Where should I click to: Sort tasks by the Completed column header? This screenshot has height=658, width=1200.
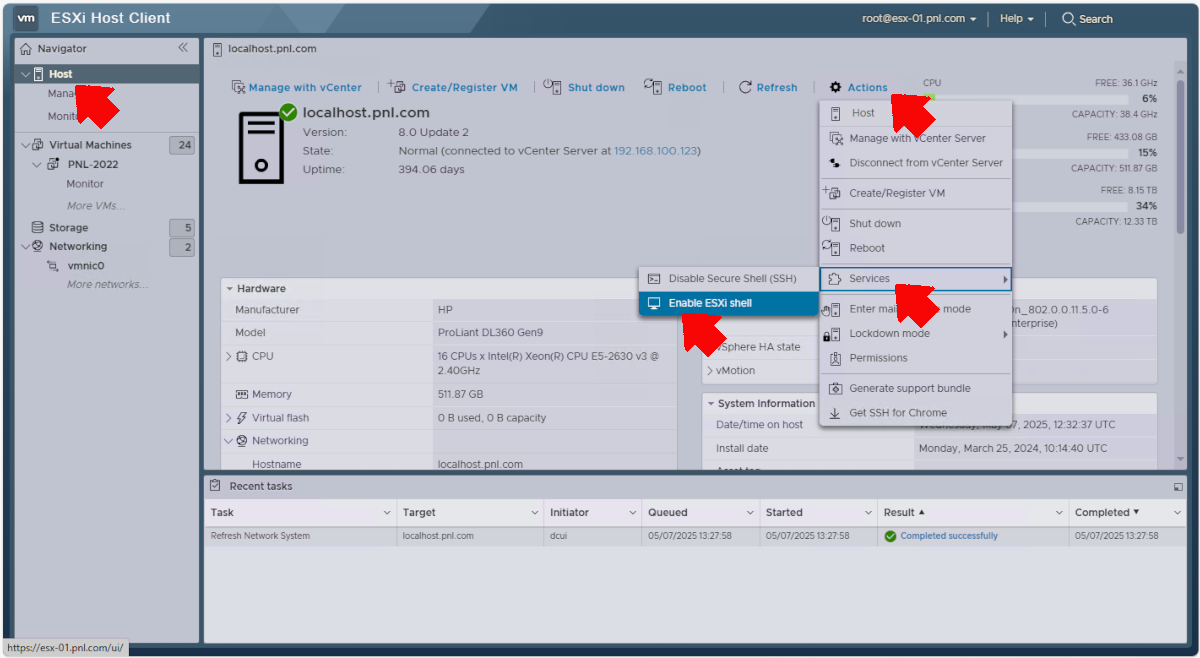point(1128,513)
